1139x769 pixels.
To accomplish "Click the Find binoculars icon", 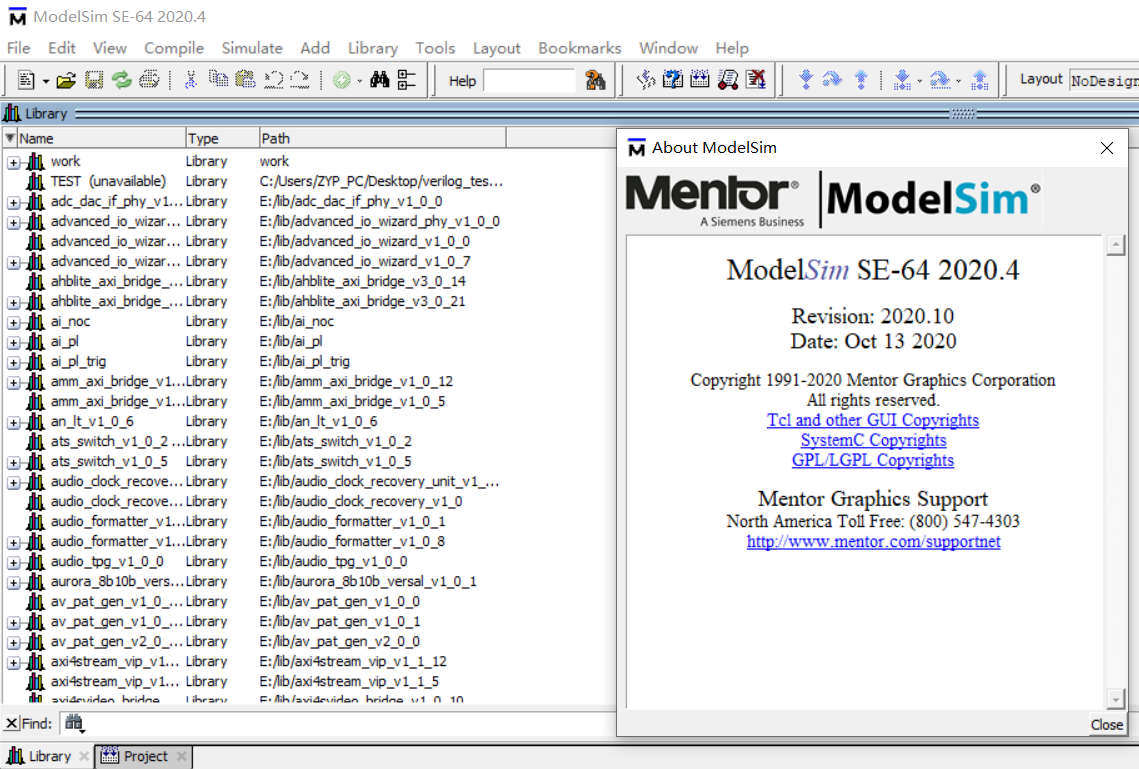I will 379,80.
